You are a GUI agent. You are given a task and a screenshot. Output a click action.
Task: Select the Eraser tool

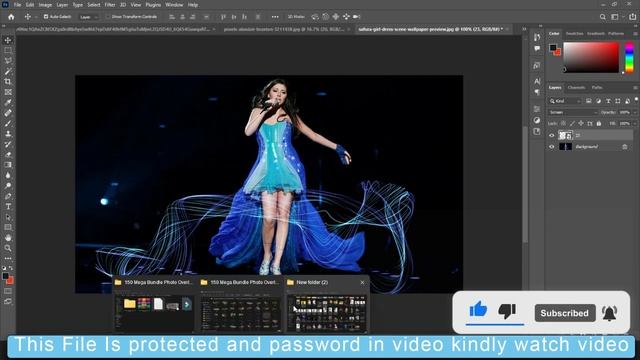click(8, 155)
